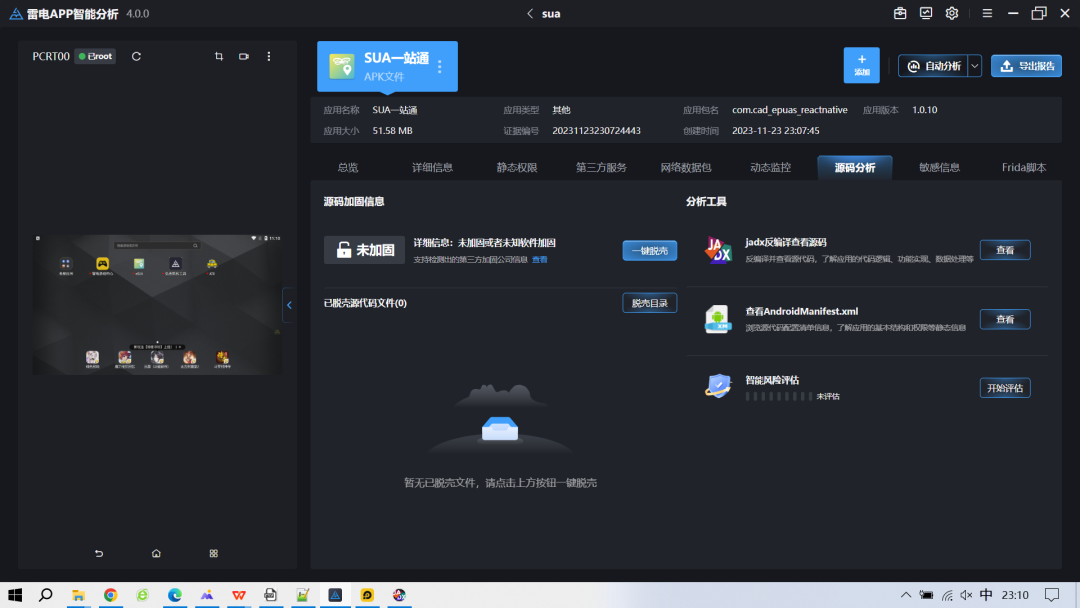Image resolution: width=1080 pixels, height=608 pixels.
Task: Click the 智能风险评估 shield icon
Action: pyautogui.click(x=718, y=386)
